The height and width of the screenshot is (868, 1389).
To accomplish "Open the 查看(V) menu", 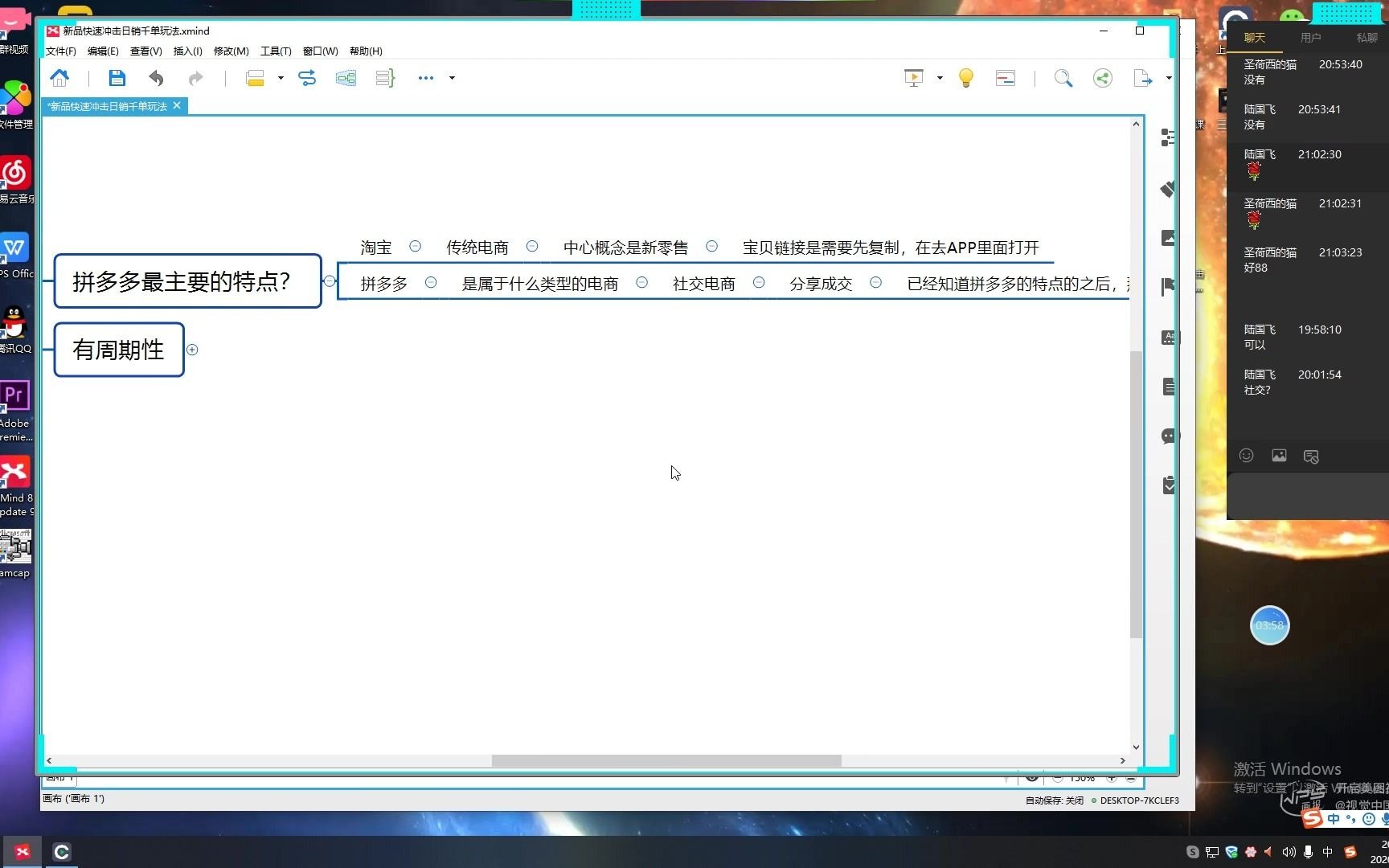I will point(145,51).
